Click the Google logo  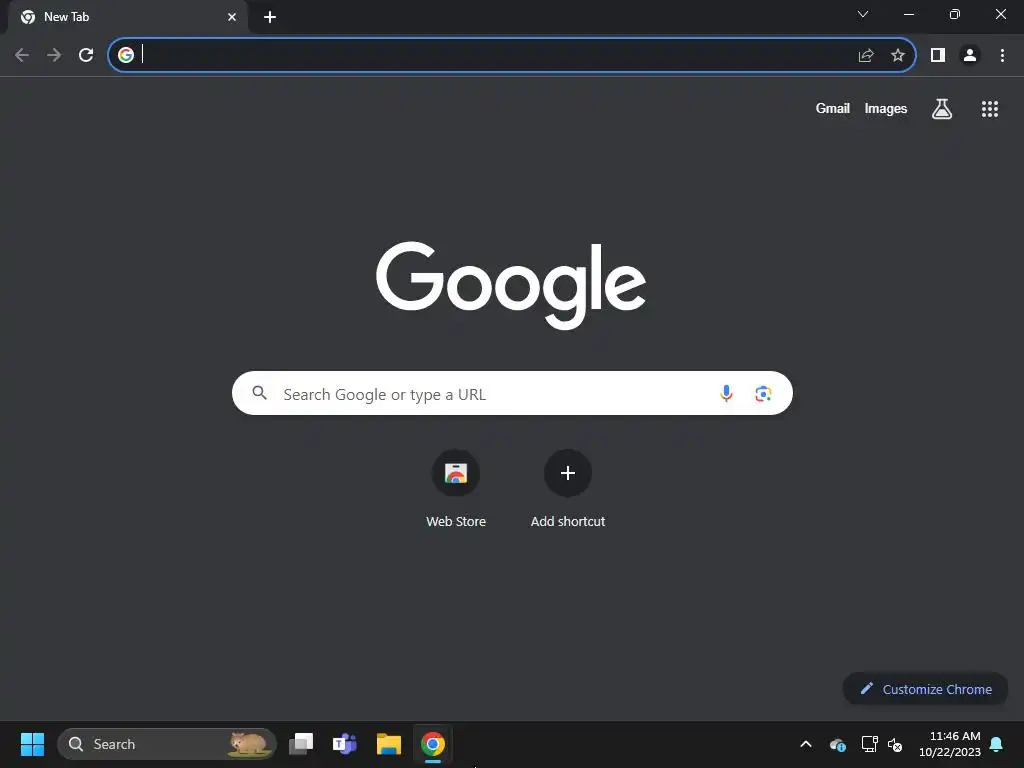click(x=511, y=285)
